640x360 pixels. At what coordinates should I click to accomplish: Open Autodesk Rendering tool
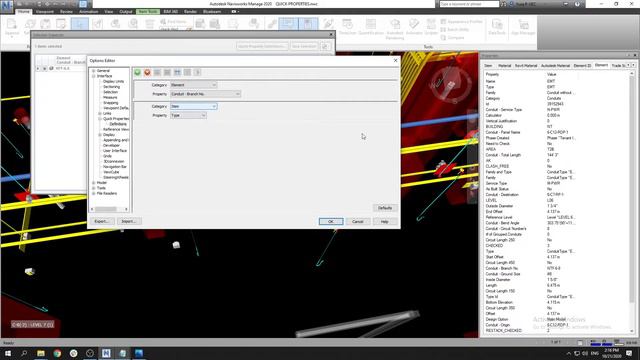(x=395, y=29)
